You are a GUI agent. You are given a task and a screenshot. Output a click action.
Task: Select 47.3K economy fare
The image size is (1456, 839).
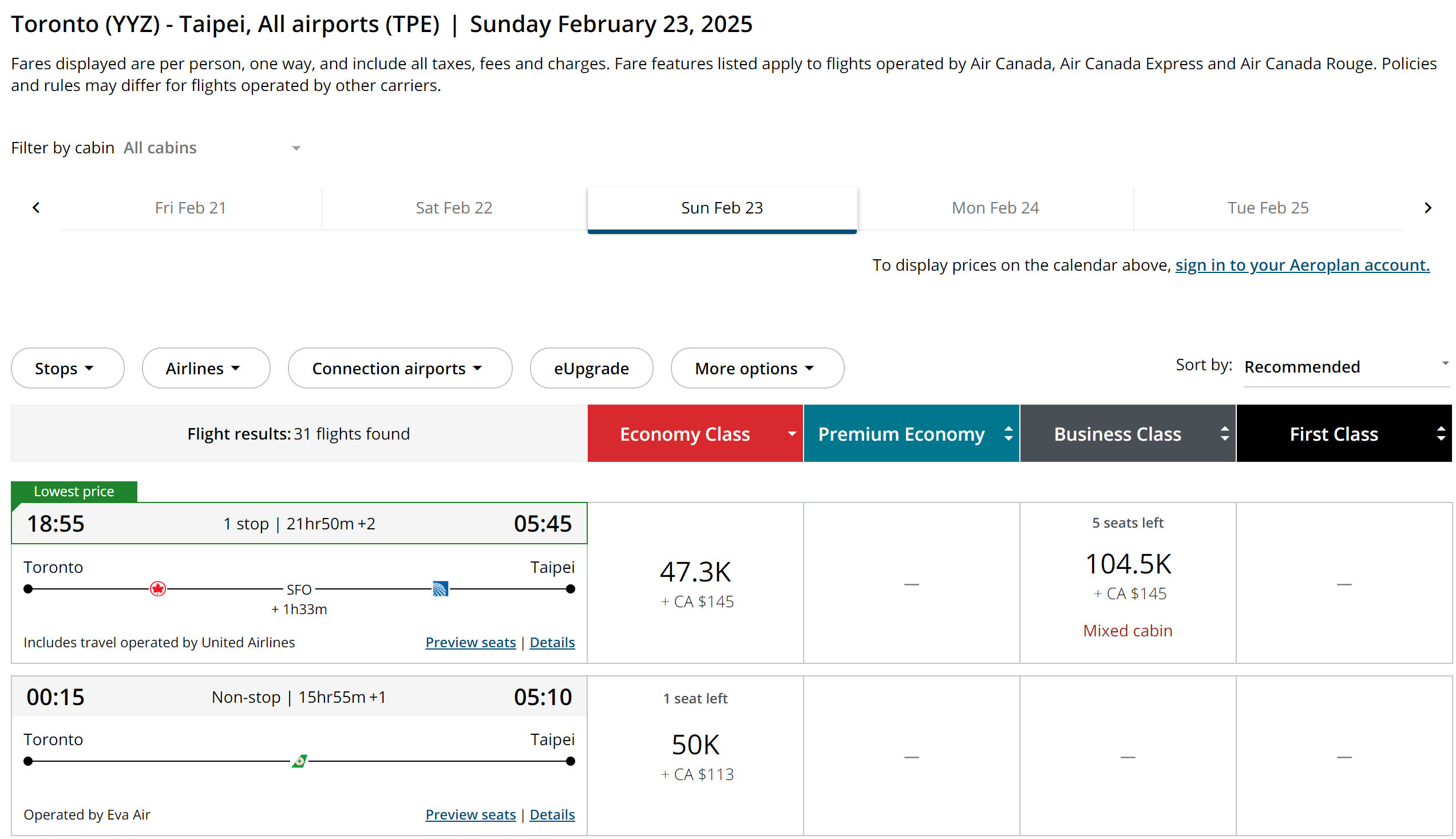tap(695, 583)
